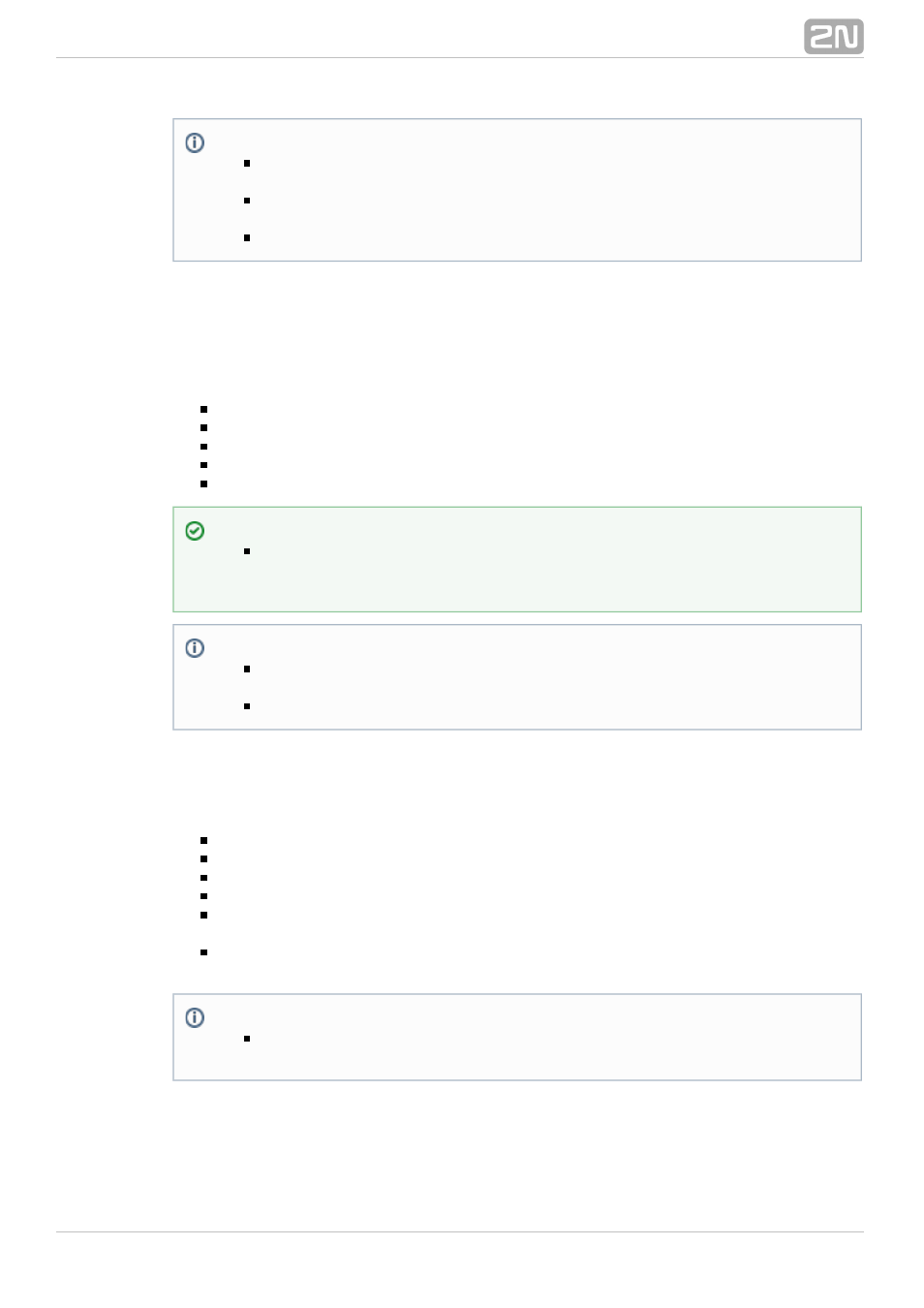This screenshot has width=924, height=1308.
Task: Select the second bullet in the note below the green tip
Action: coord(247,706)
